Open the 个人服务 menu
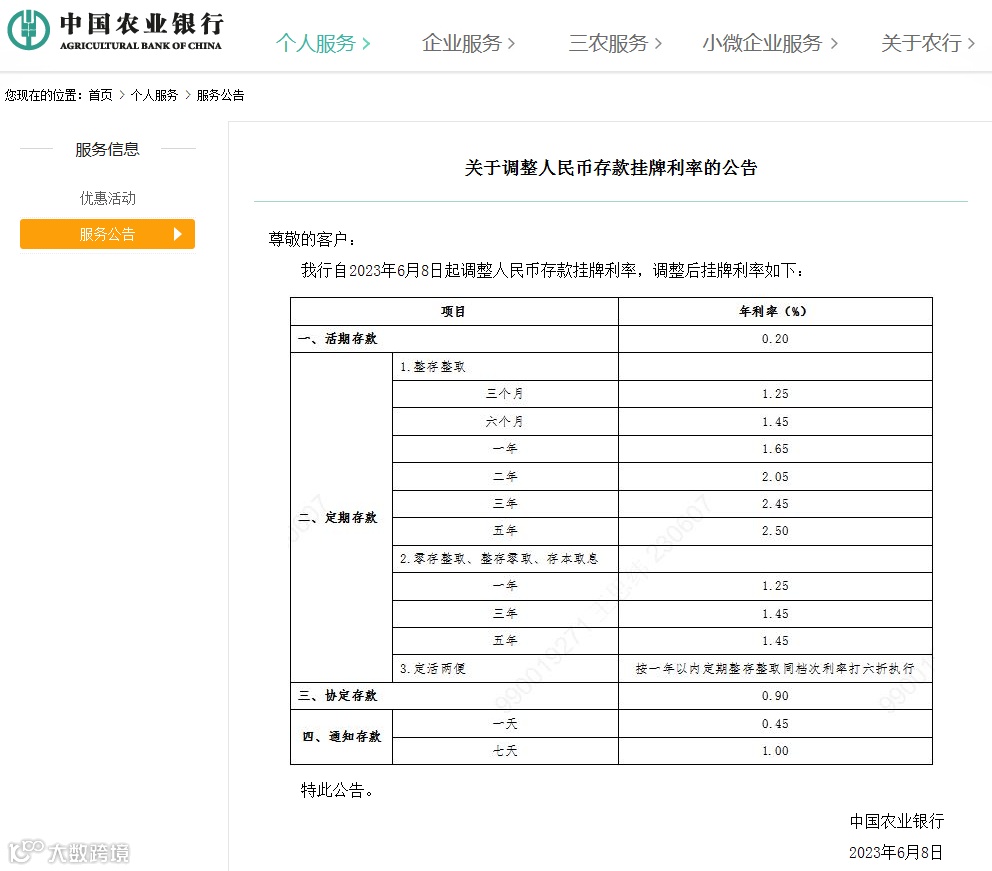 point(323,43)
